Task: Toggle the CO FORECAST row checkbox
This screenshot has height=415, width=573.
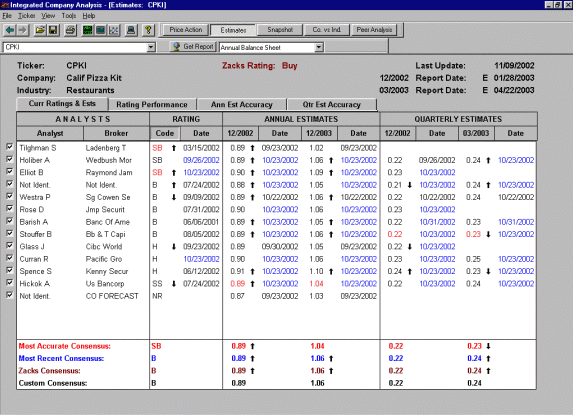Action: [10, 295]
